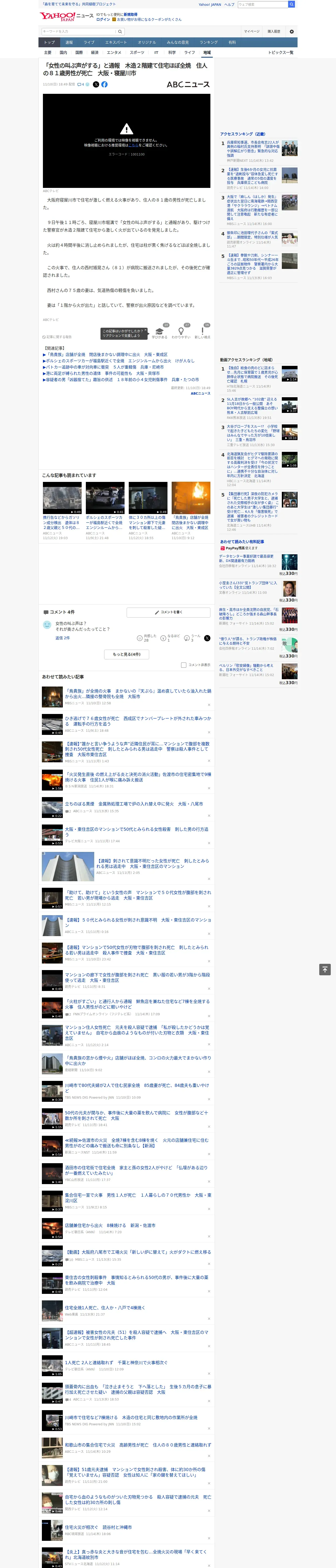
Task: Click the scroll-to-top arrow button
Action: point(325,970)
